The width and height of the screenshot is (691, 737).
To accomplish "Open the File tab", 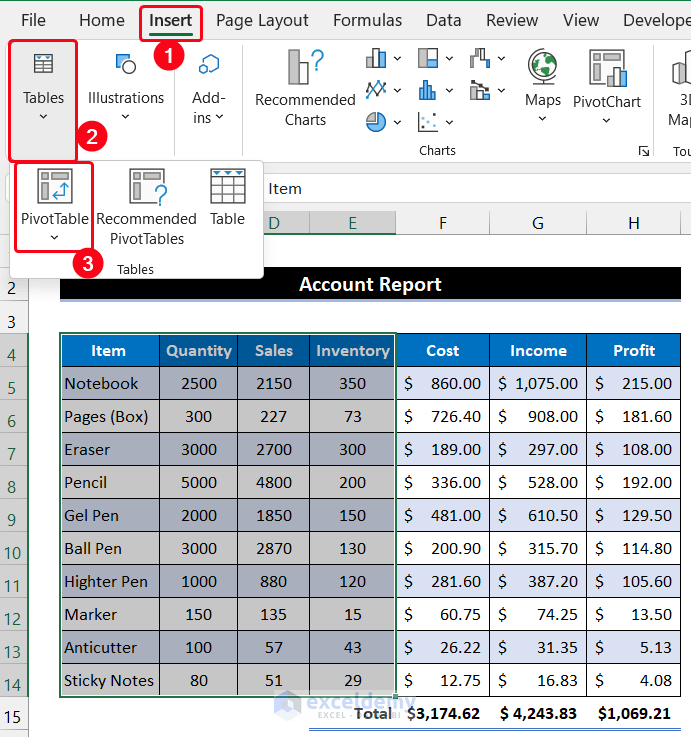I will (x=33, y=20).
